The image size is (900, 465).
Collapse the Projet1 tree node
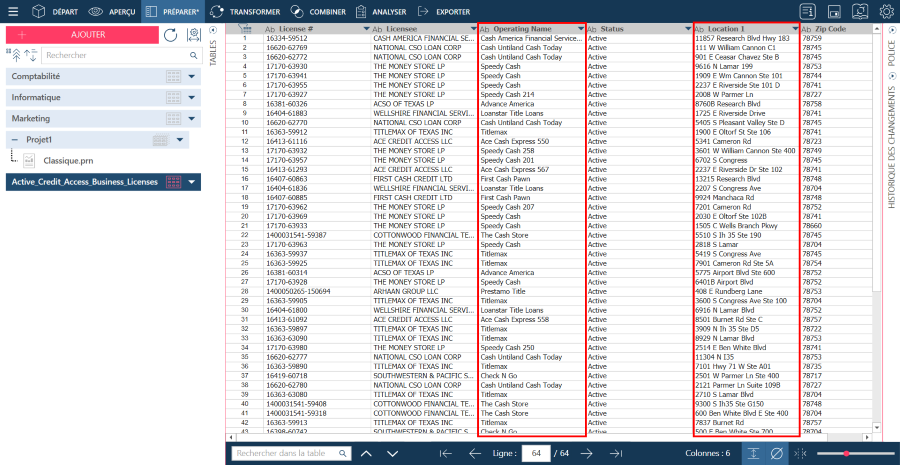click(x=14, y=140)
